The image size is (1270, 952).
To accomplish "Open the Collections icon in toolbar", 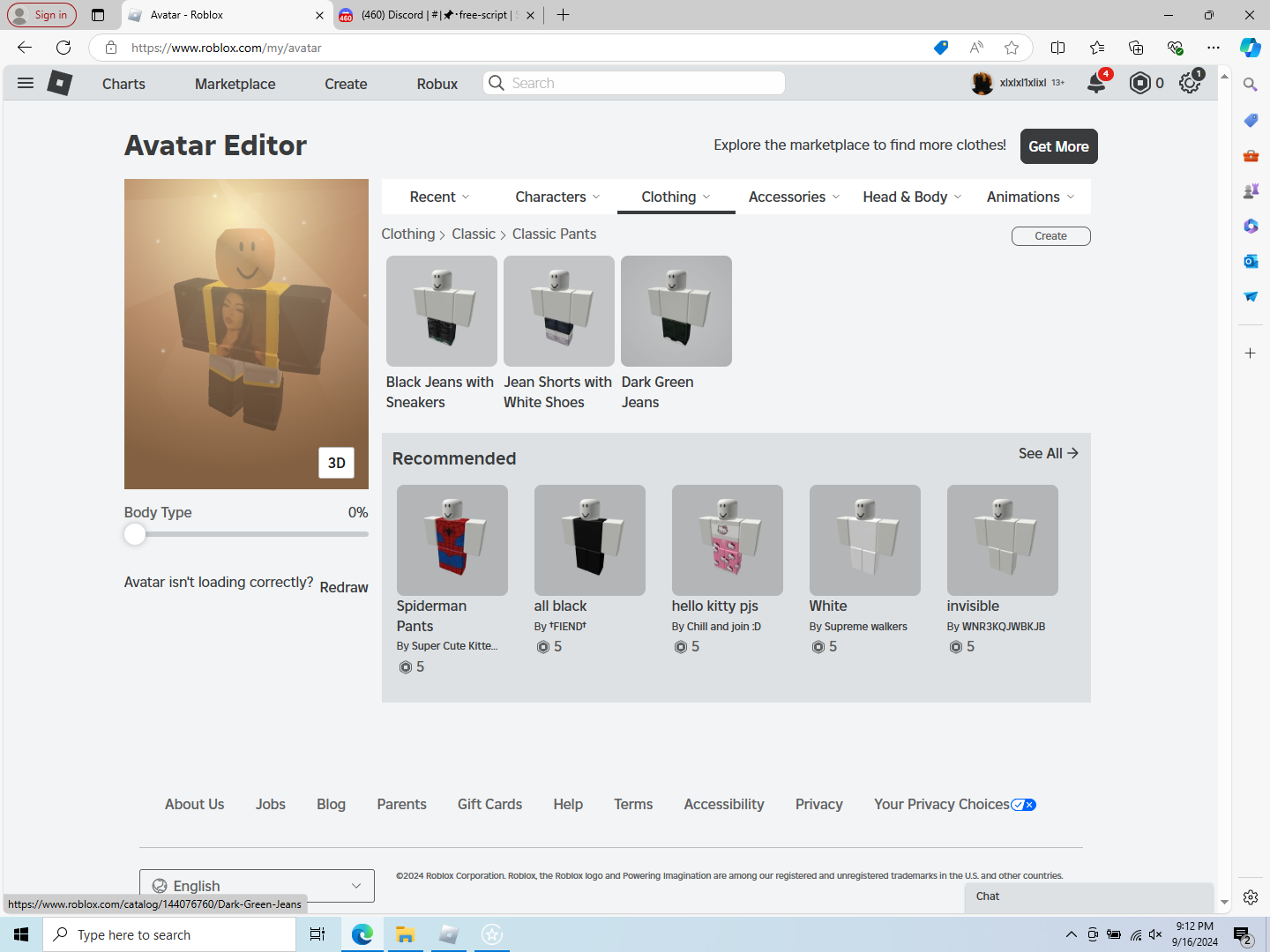I will point(1136,48).
